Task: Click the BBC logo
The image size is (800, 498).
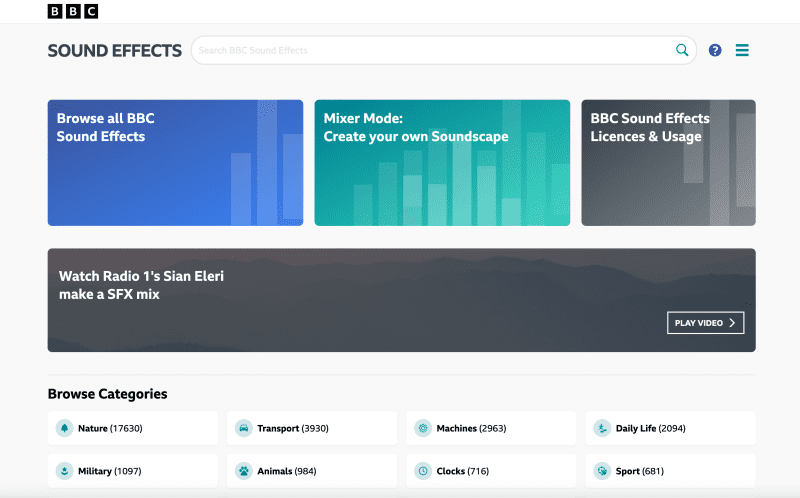Action: pyautogui.click(x=72, y=11)
